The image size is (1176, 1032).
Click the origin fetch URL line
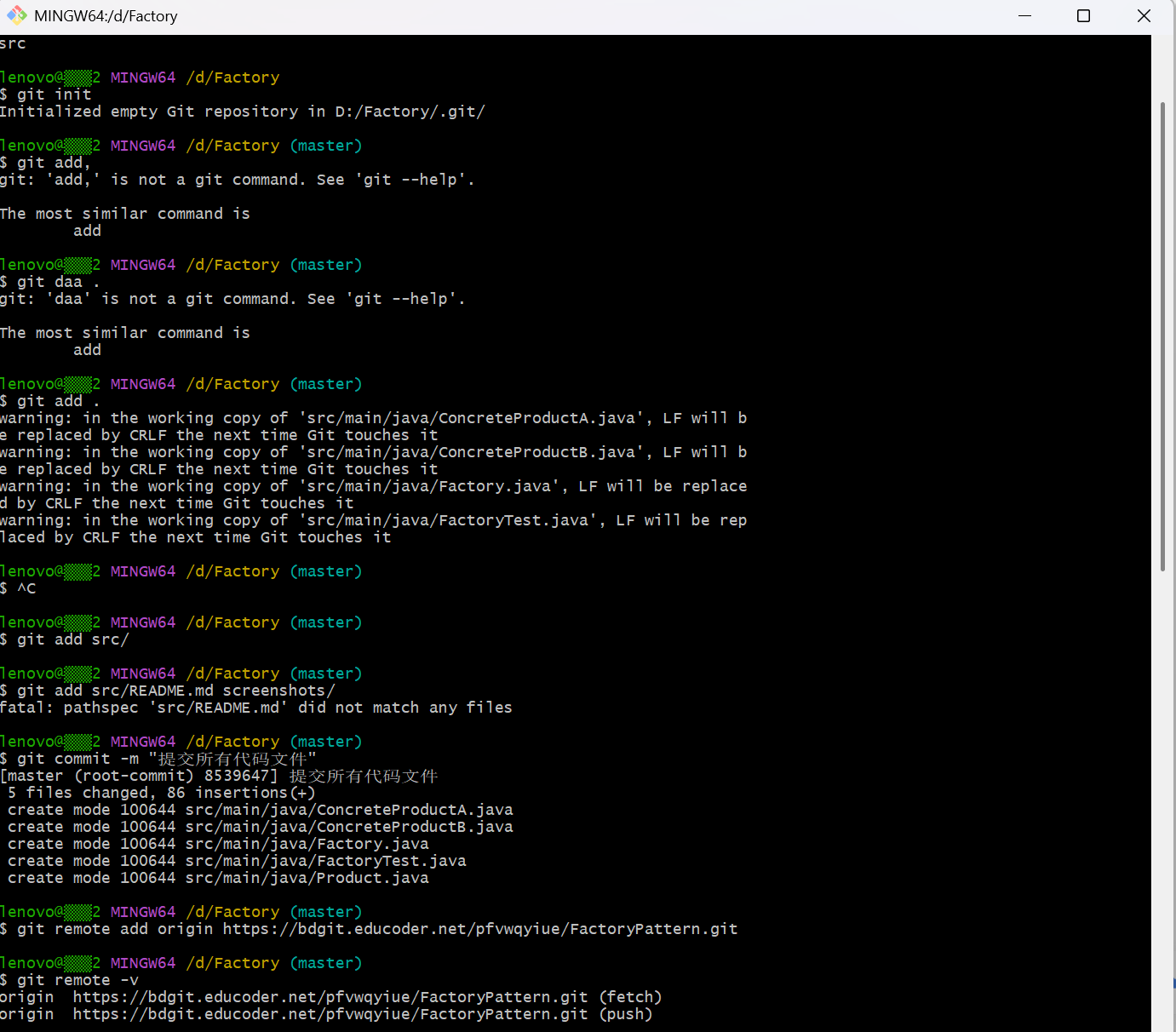[x=330, y=997]
